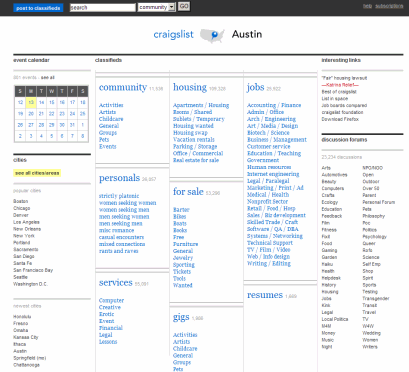This screenshot has height=372, width=409.
Task: Open Financial under services
Action: [x=111, y=328]
